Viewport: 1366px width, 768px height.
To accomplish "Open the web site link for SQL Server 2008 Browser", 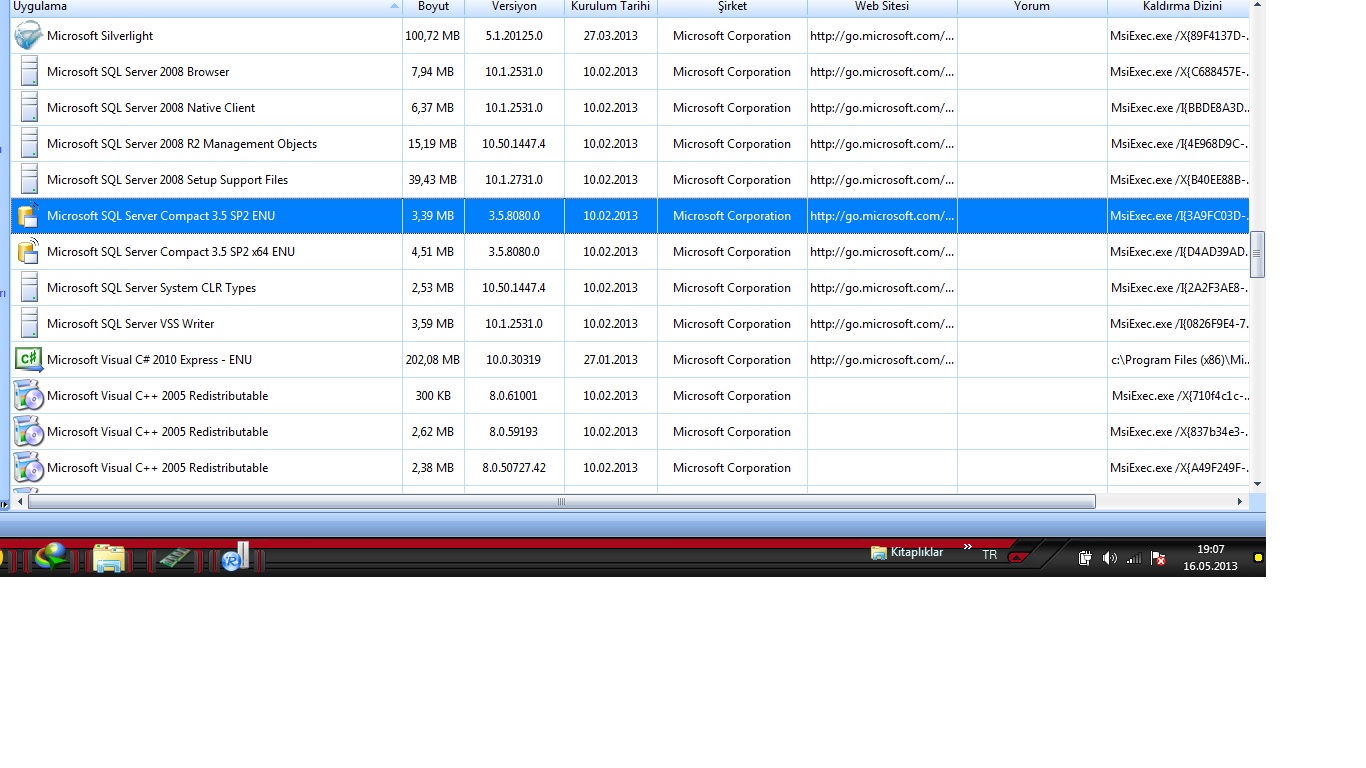I will [x=882, y=72].
